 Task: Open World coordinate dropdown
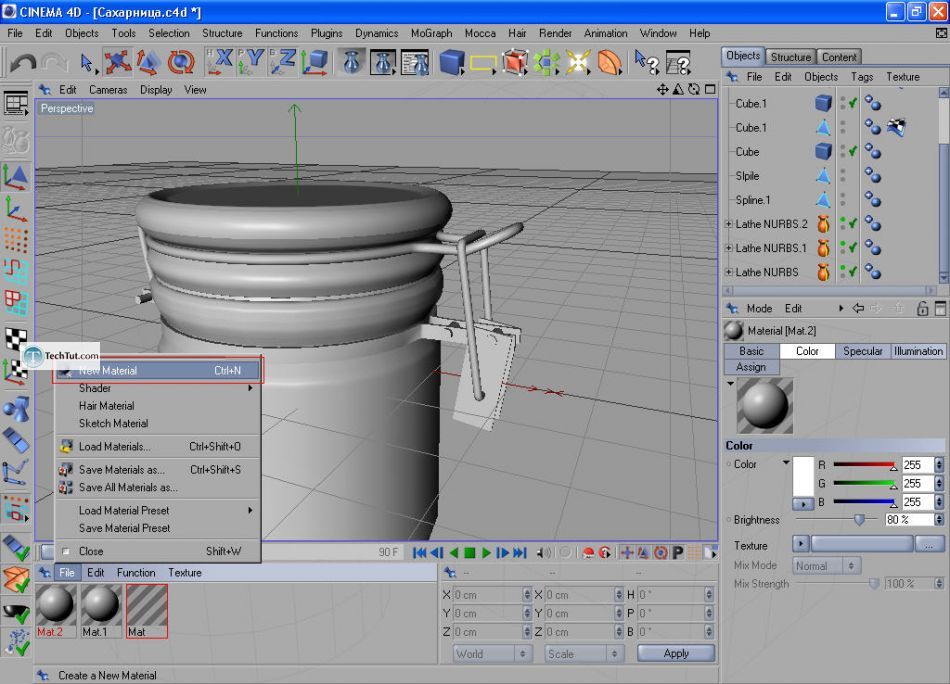tap(491, 654)
